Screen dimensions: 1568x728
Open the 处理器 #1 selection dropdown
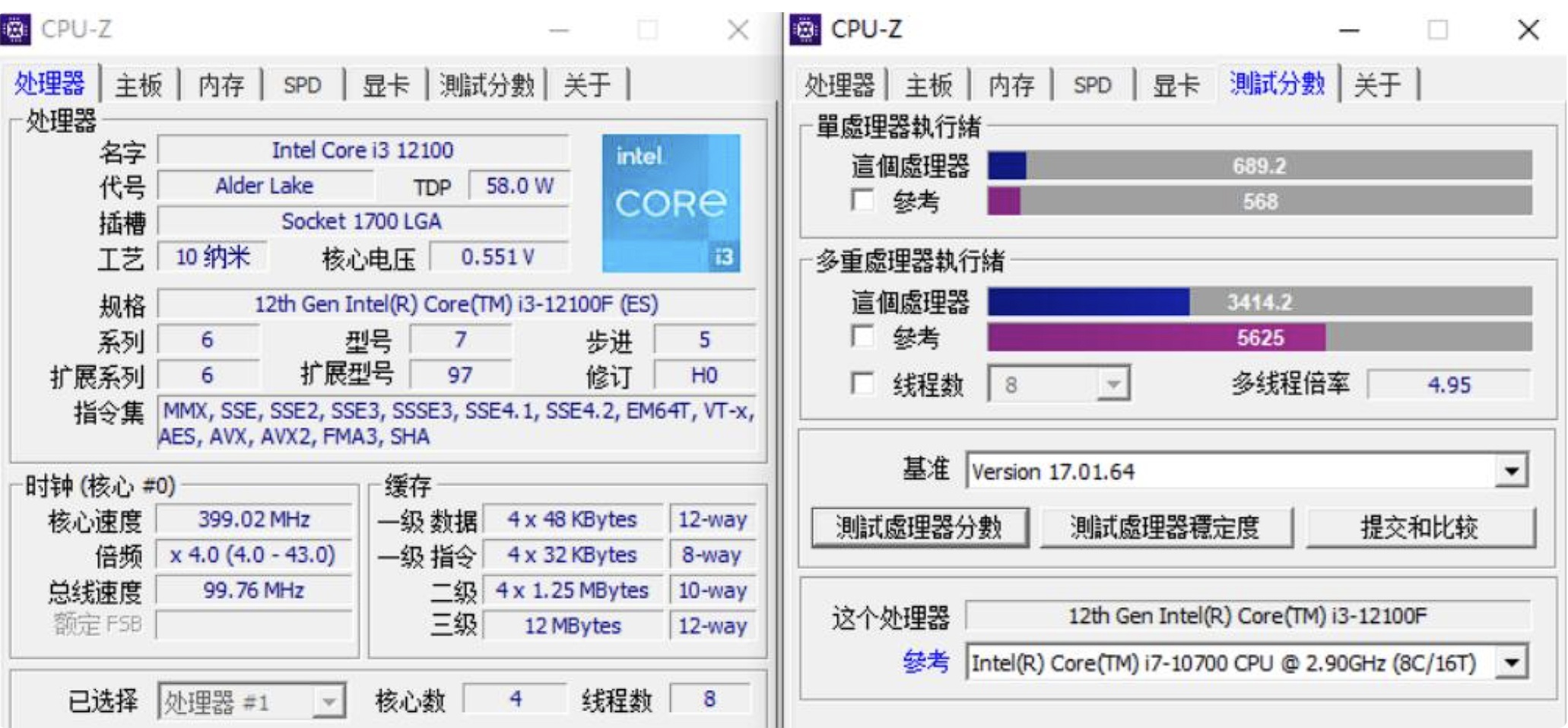point(329,701)
